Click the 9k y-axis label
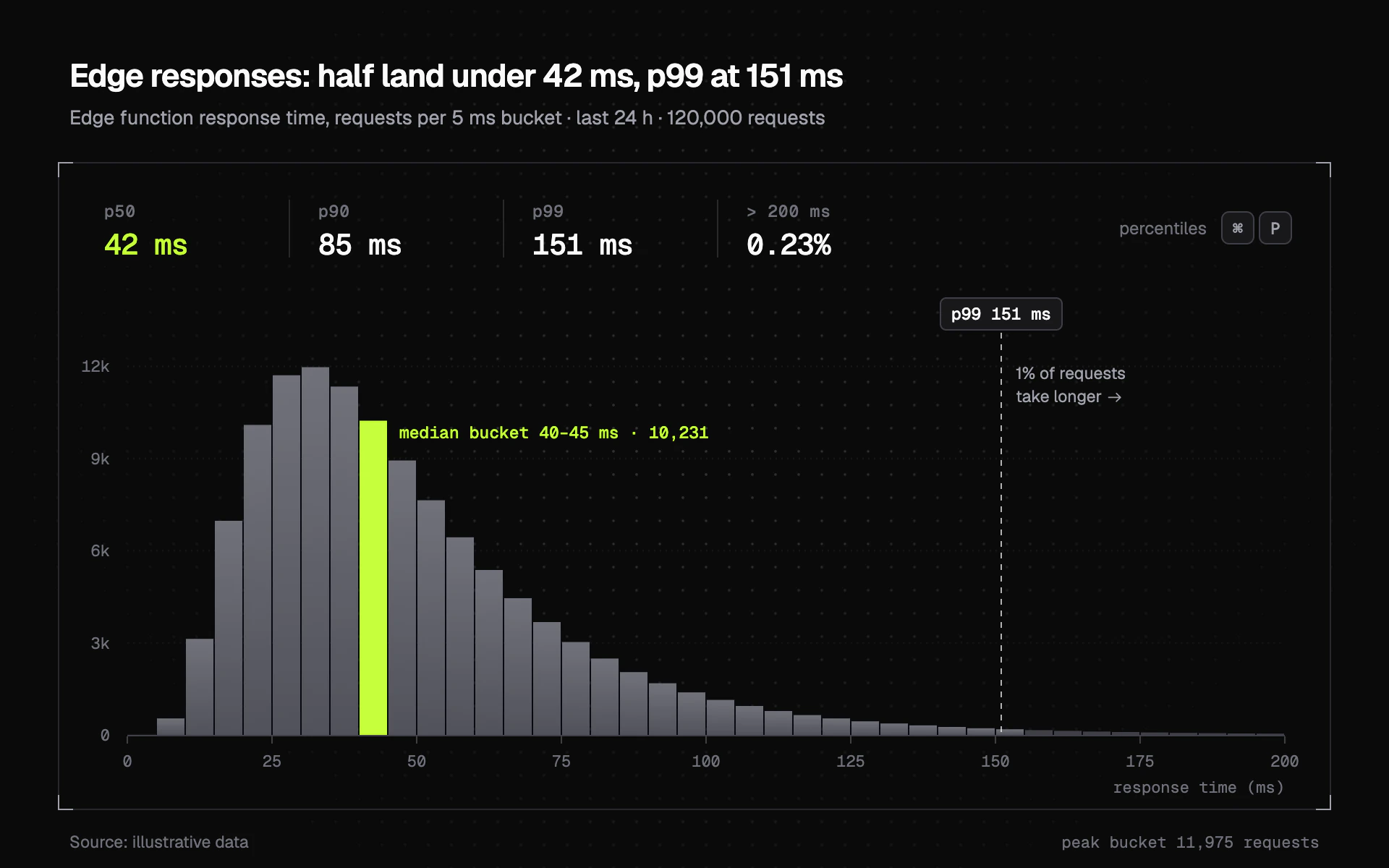Image resolution: width=1389 pixels, height=868 pixels. pos(100,459)
